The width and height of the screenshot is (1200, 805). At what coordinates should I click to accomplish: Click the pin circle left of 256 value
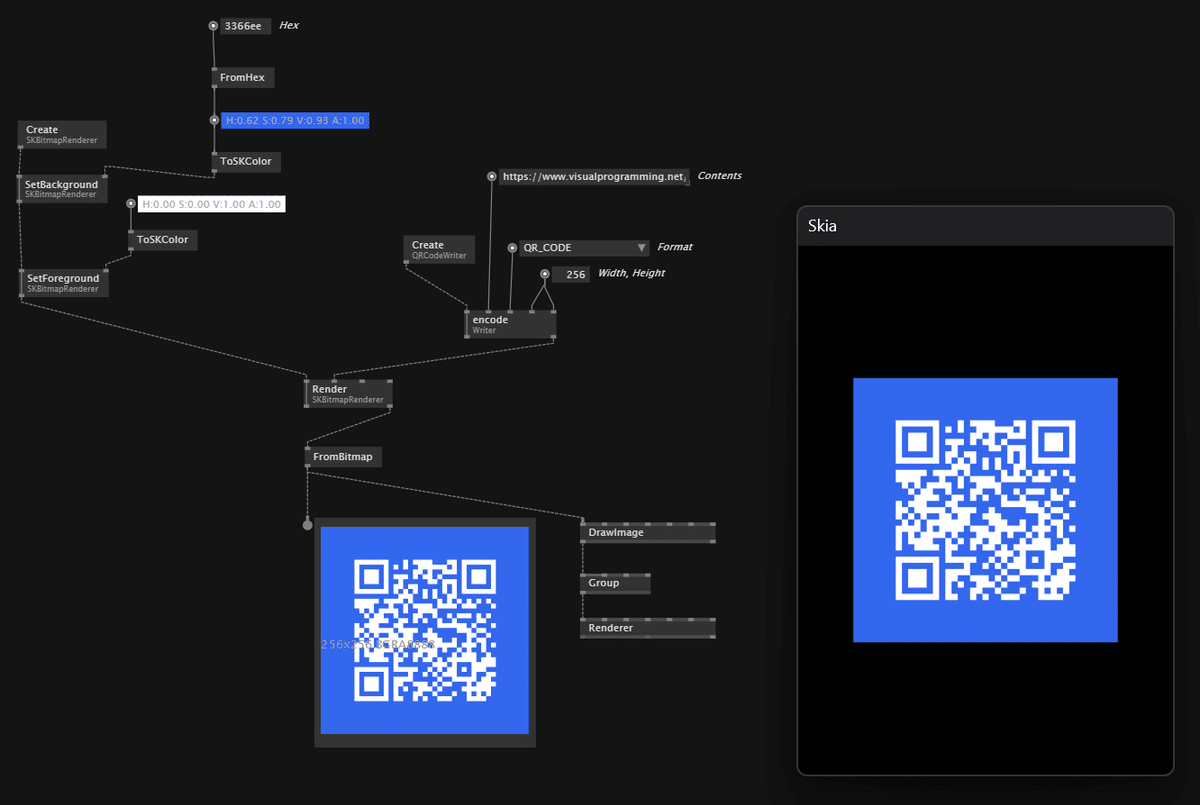tap(544, 274)
